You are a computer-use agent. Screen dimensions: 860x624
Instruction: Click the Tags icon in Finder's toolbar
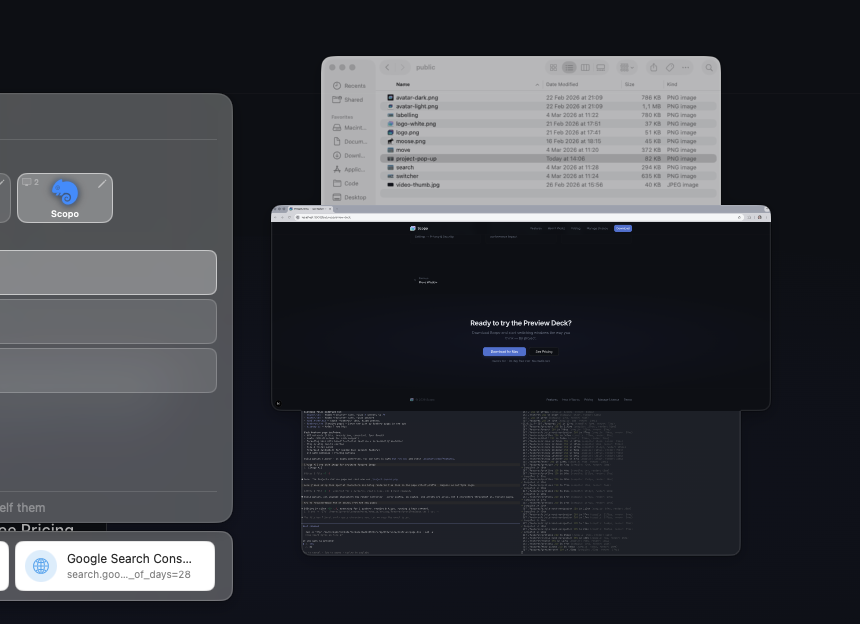[670, 67]
